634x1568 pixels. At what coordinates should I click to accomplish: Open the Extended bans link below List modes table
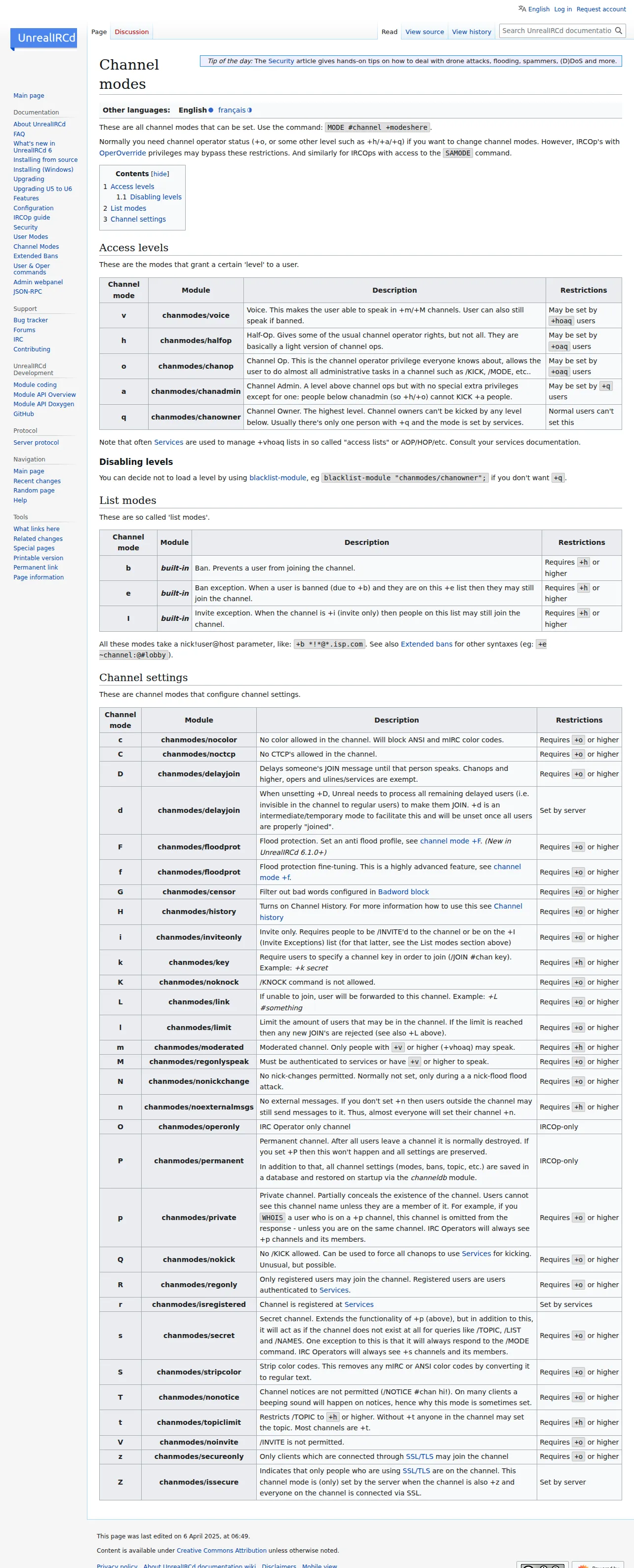point(426,644)
